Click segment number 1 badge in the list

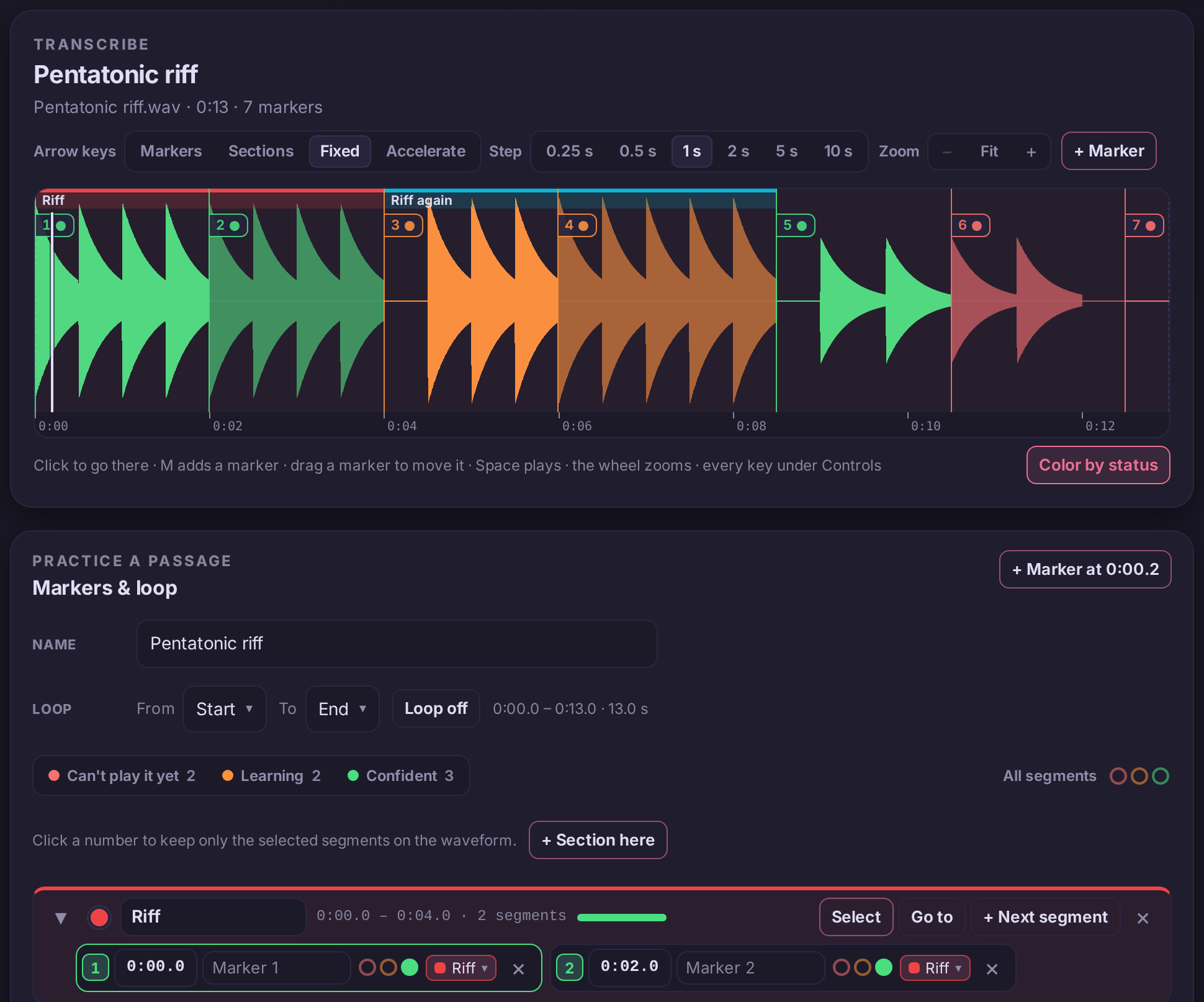(96, 968)
